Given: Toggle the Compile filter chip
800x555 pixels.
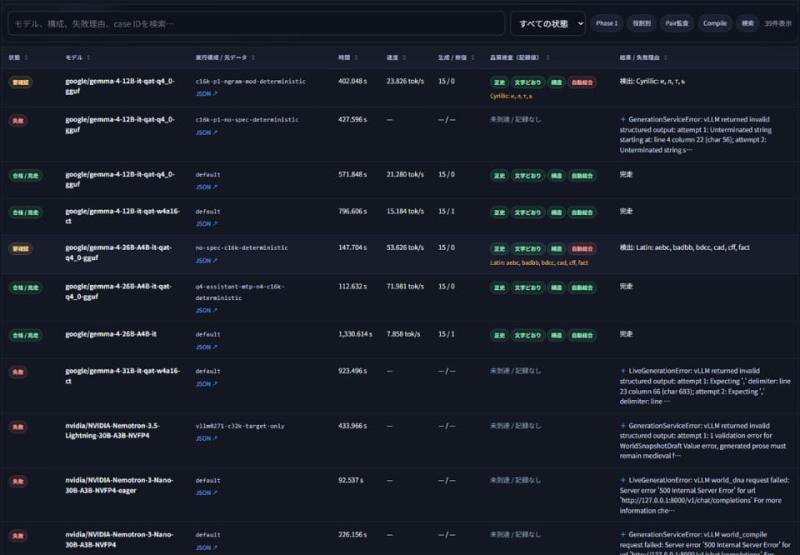Looking at the screenshot, I should click(714, 23).
